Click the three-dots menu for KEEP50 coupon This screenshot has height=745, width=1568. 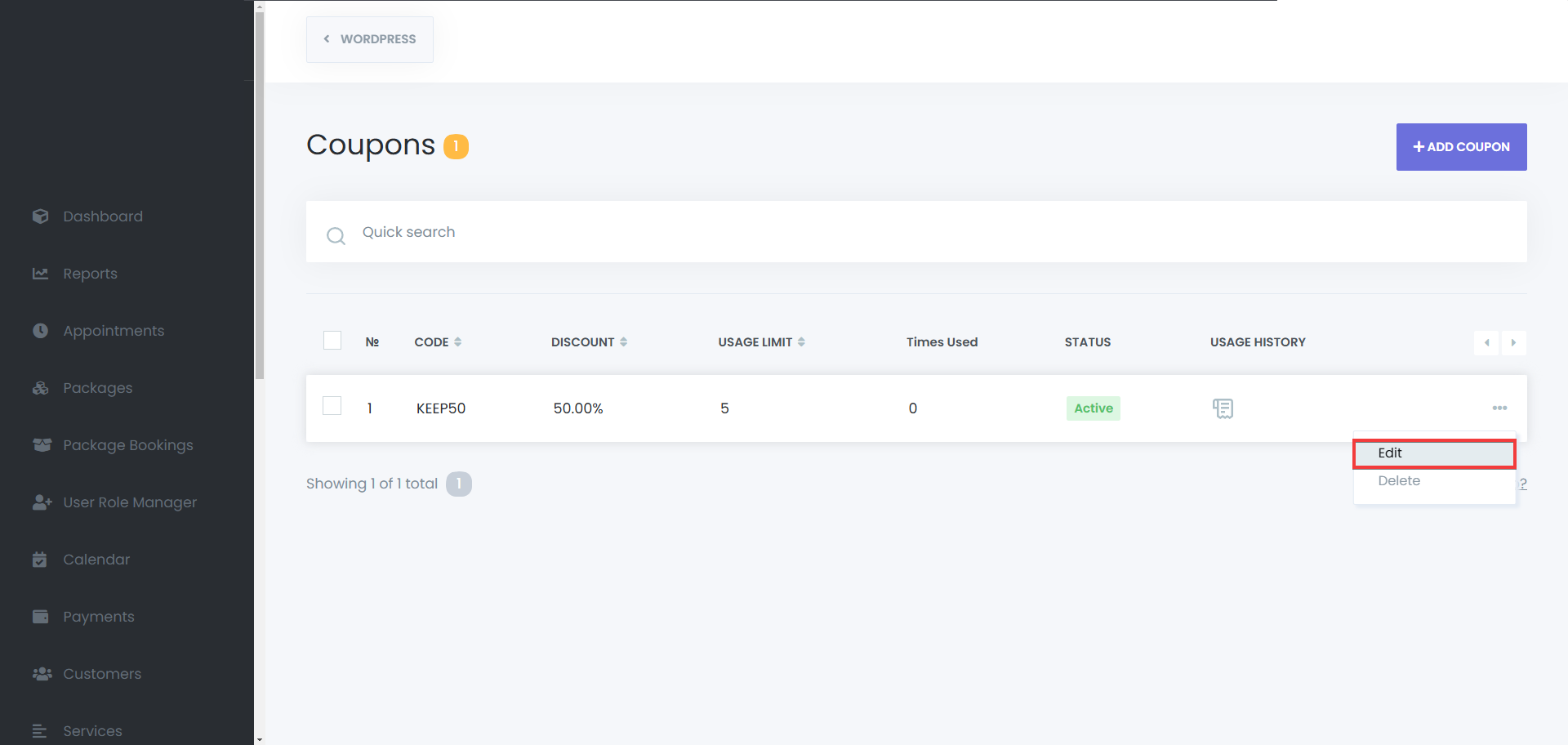tap(1499, 408)
